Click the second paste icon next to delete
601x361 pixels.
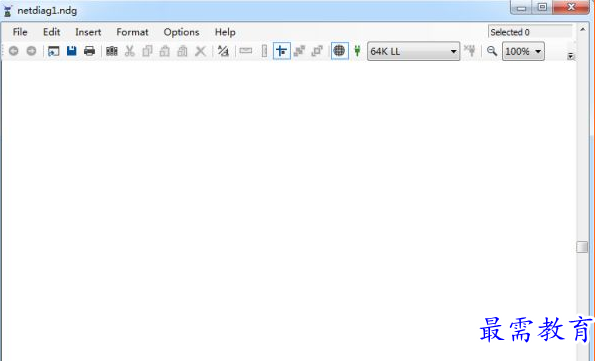(x=182, y=51)
